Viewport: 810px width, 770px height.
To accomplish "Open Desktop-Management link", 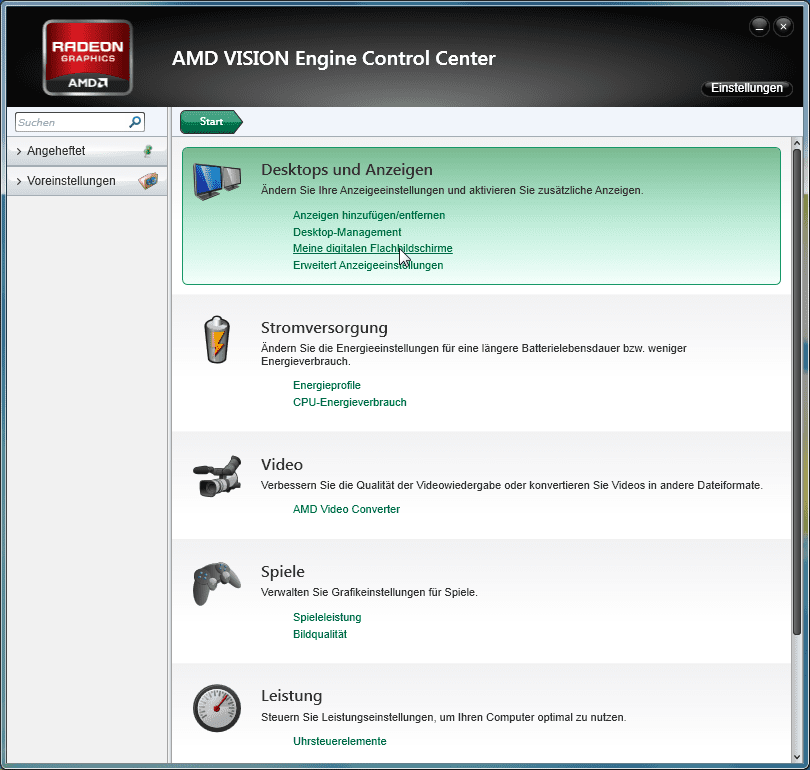I will tap(347, 232).
